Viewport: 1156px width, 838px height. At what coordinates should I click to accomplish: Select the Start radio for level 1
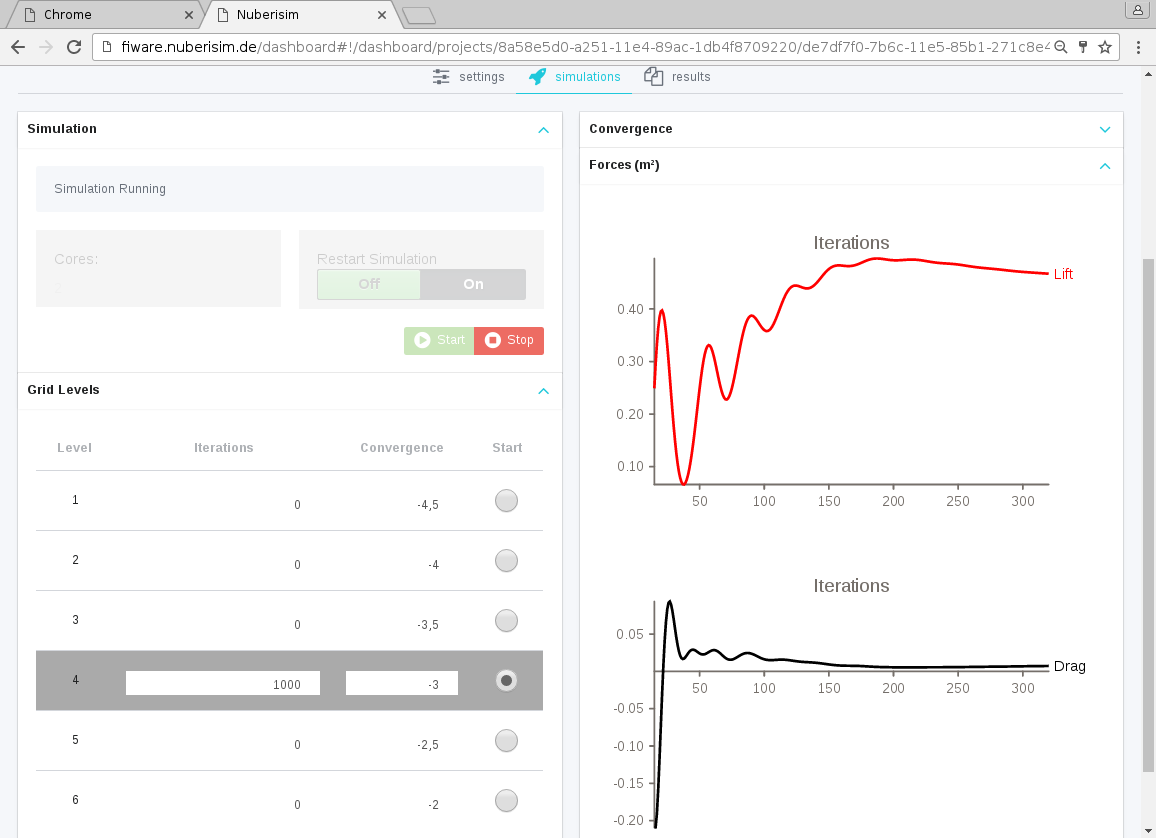tap(507, 501)
